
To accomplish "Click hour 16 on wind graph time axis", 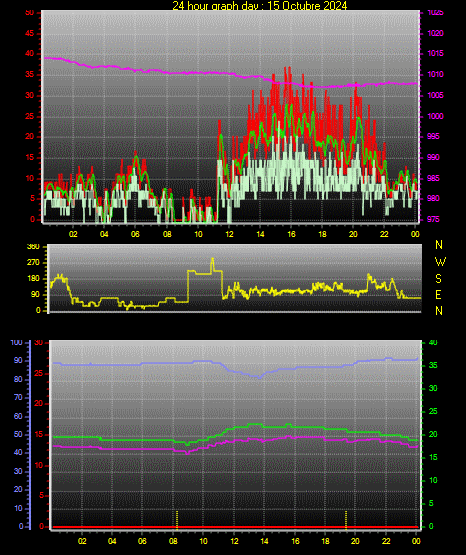I will tap(291, 234).
